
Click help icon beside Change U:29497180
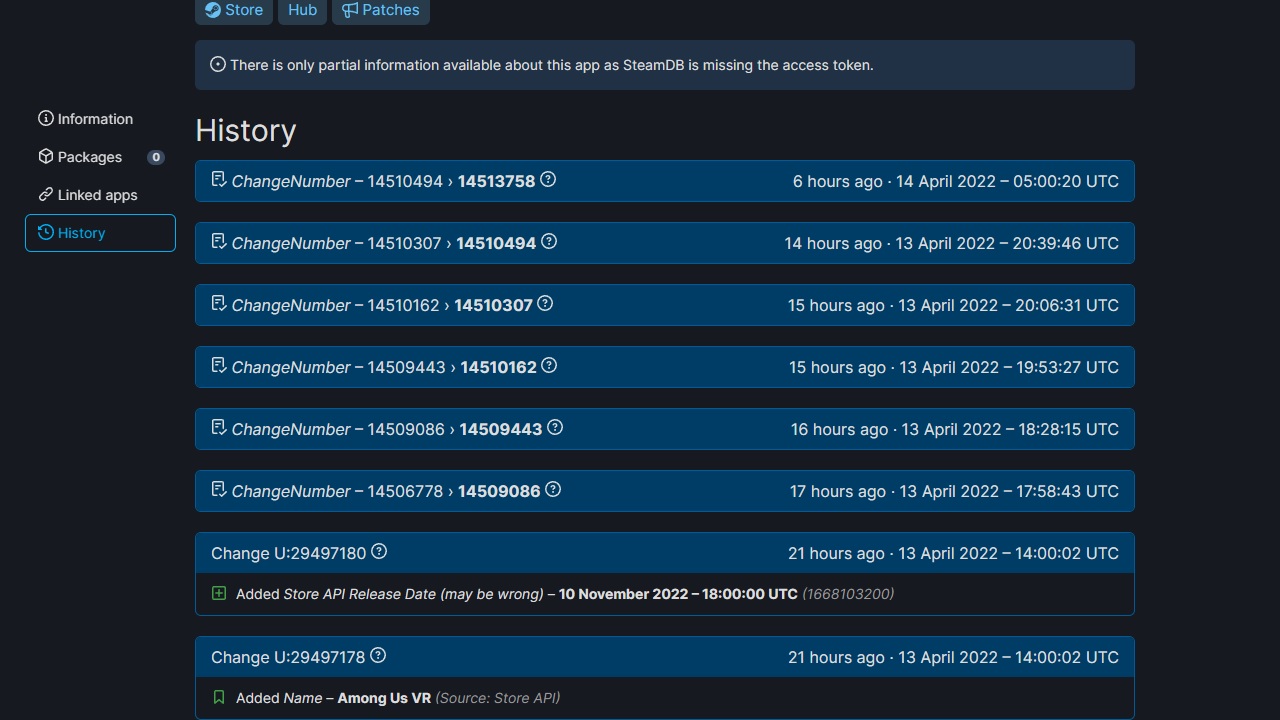click(379, 552)
